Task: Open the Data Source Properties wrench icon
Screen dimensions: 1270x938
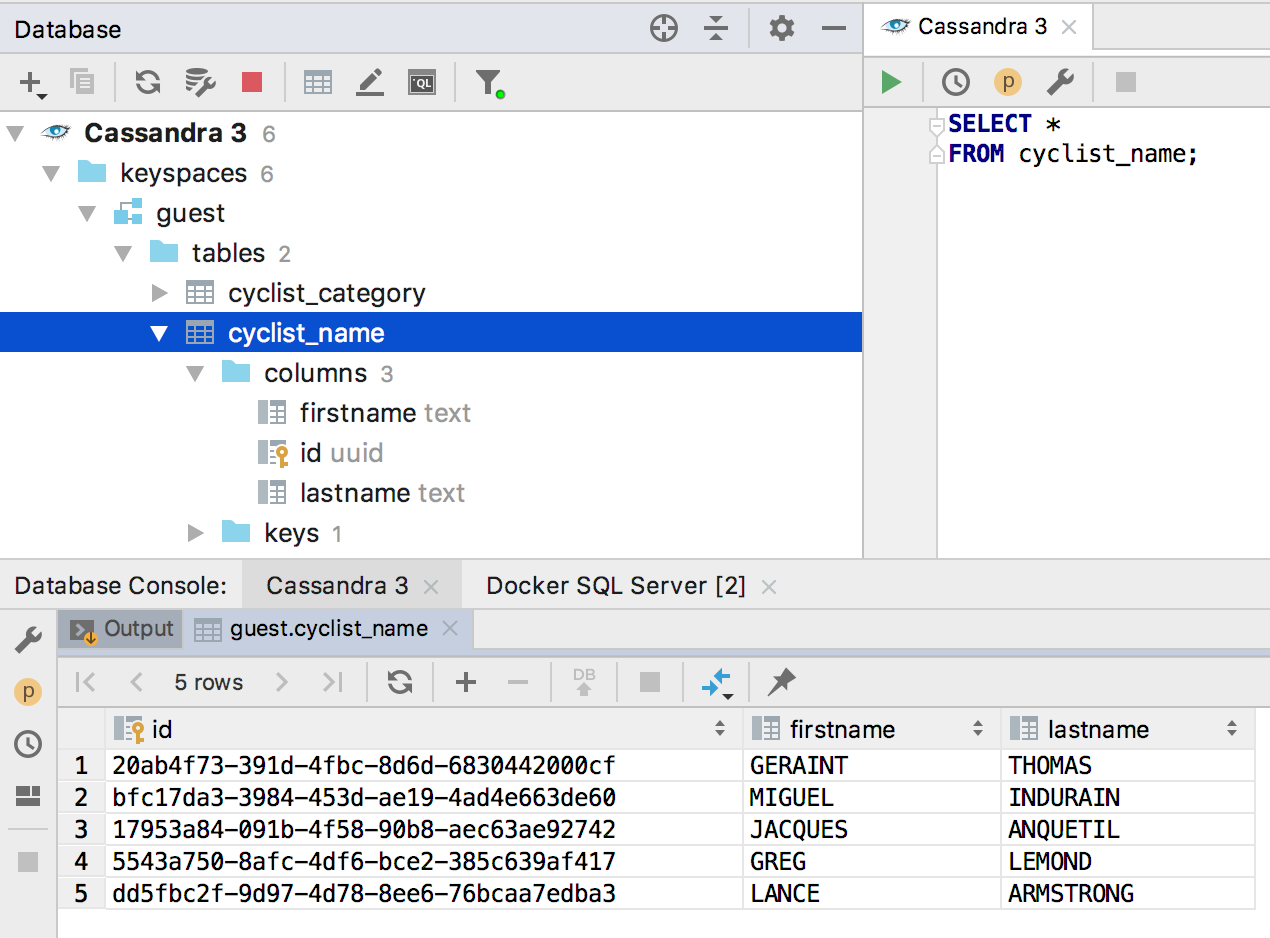Action: pyautogui.click(x=200, y=83)
